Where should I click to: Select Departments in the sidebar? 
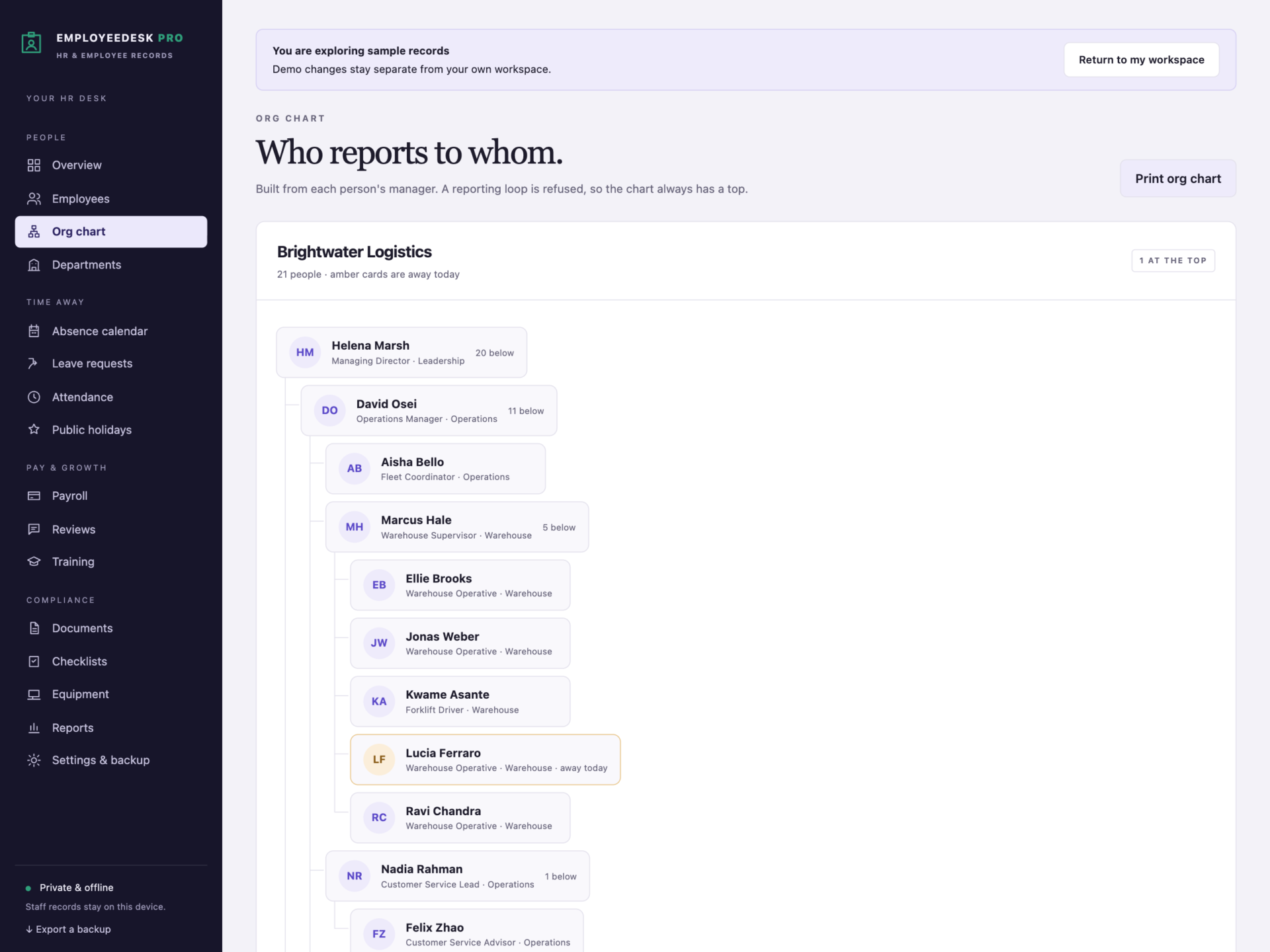coord(111,264)
